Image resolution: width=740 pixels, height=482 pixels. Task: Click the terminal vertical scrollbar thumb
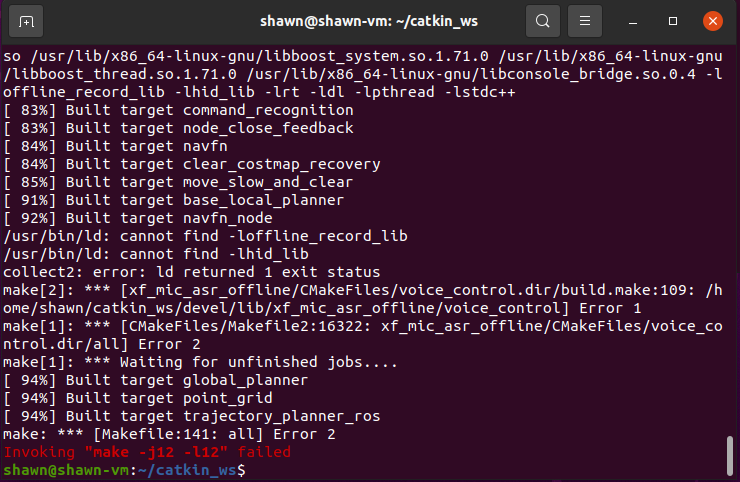(x=730, y=456)
